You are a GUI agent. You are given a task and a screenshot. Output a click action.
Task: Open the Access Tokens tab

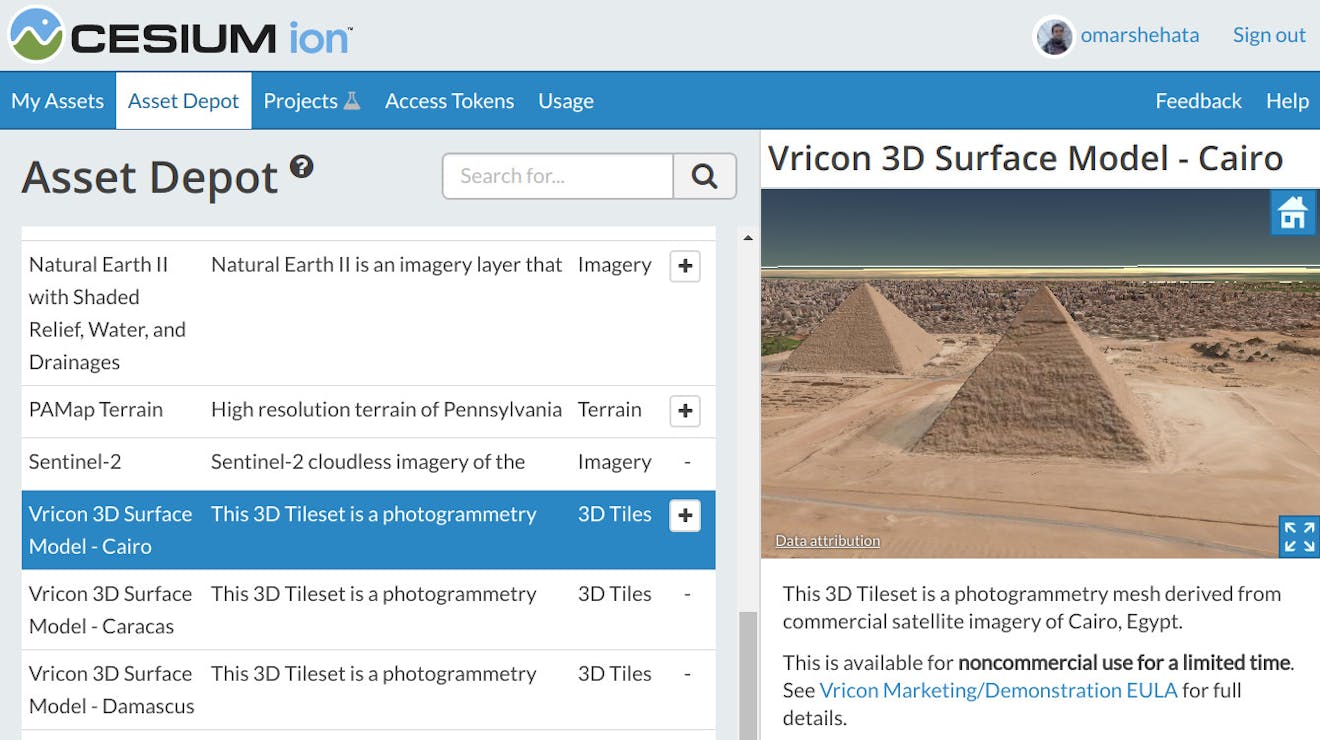[x=449, y=100]
